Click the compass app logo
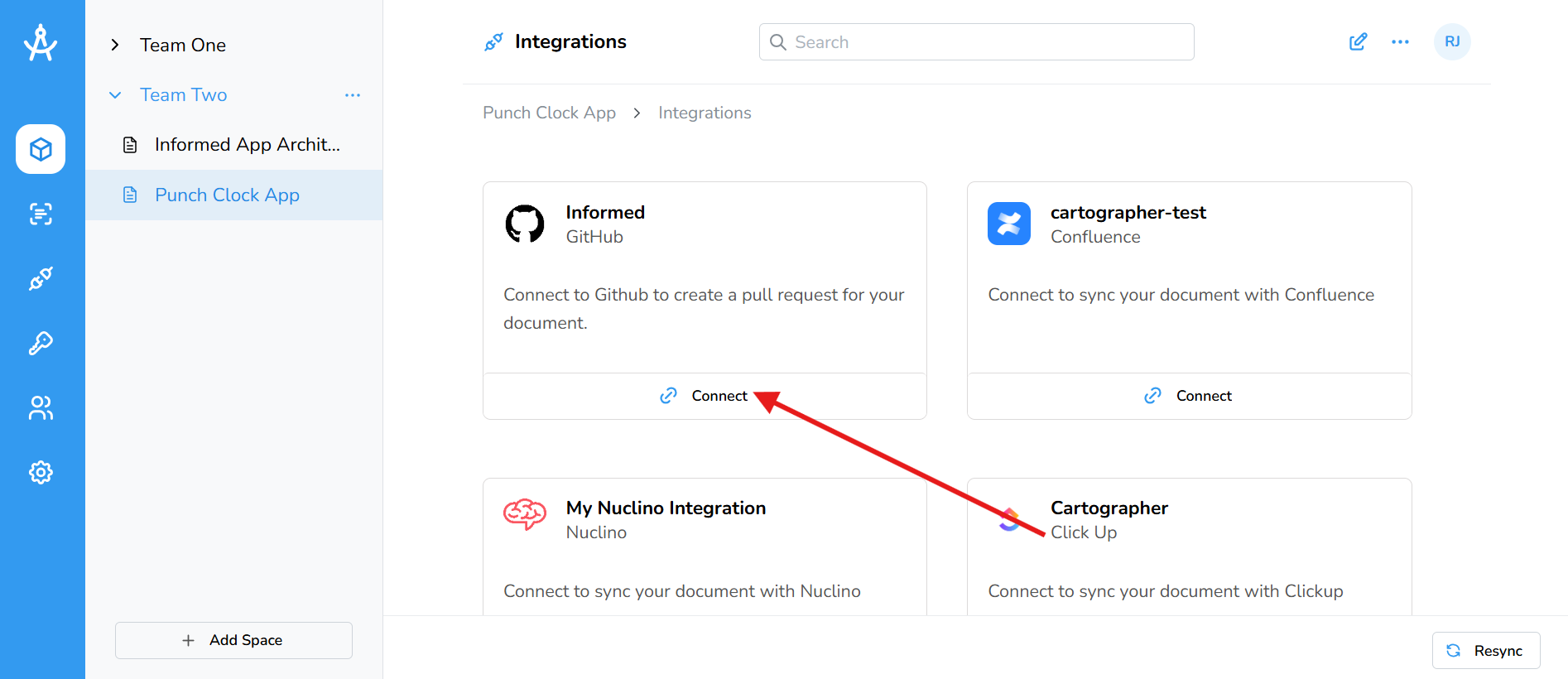This screenshot has height=679, width=1568. click(41, 42)
